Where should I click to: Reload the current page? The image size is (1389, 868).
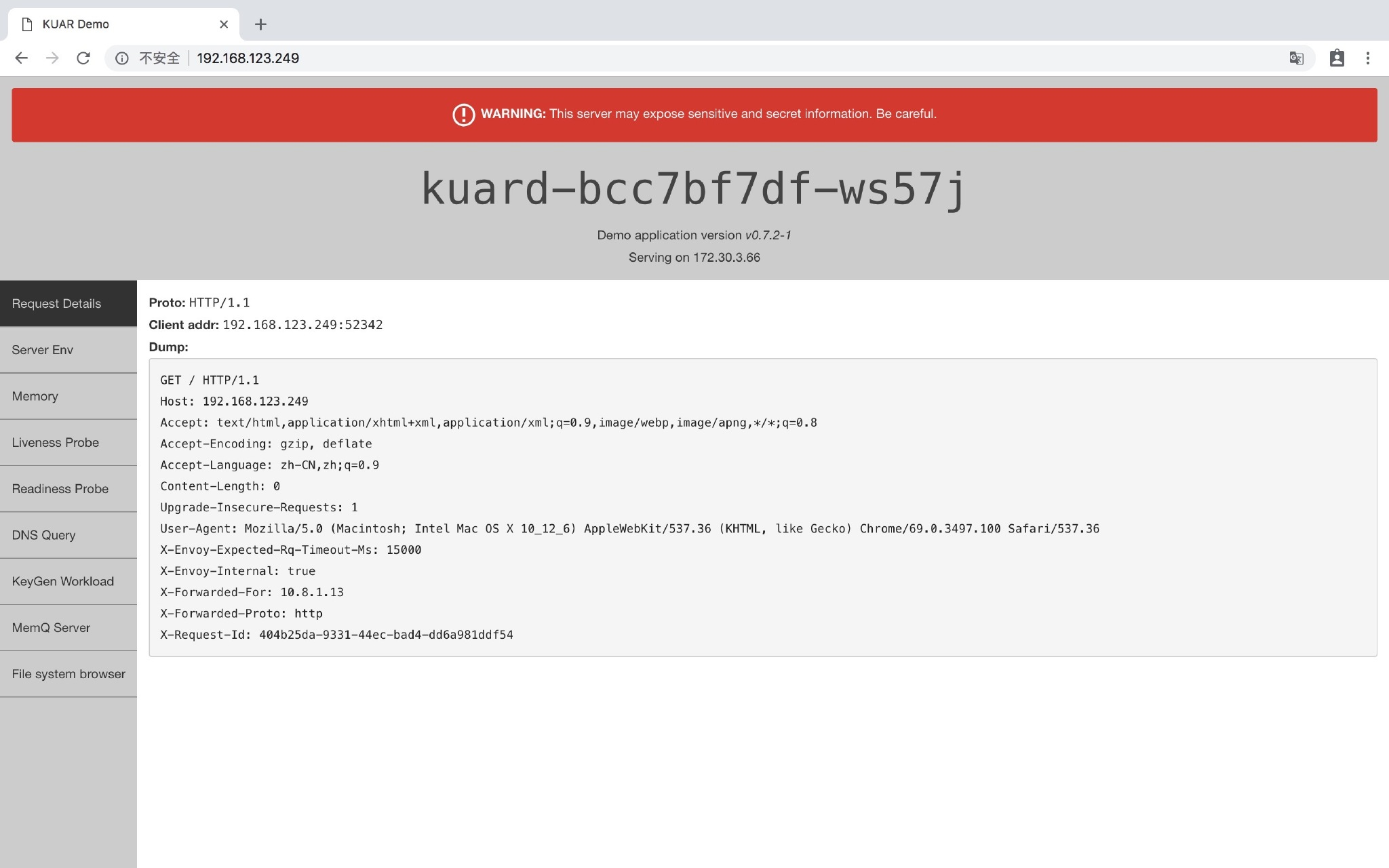pos(83,58)
